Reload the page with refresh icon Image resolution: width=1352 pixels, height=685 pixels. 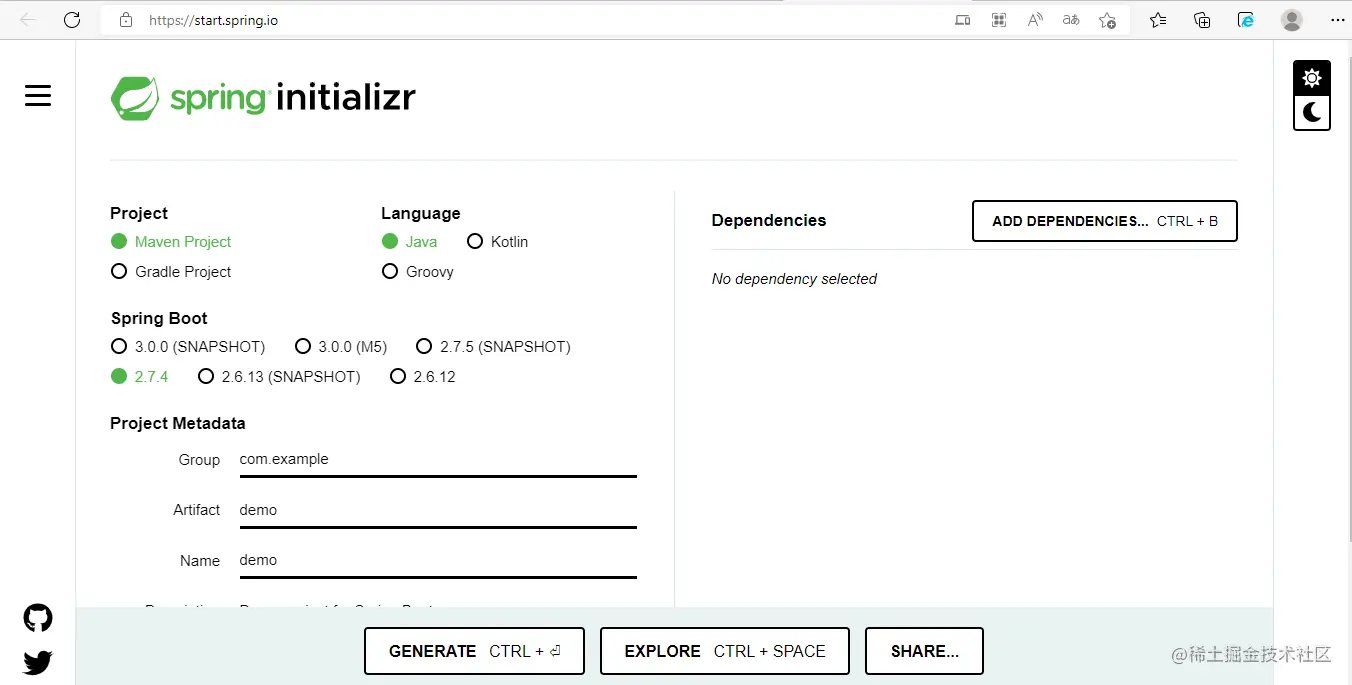point(72,20)
